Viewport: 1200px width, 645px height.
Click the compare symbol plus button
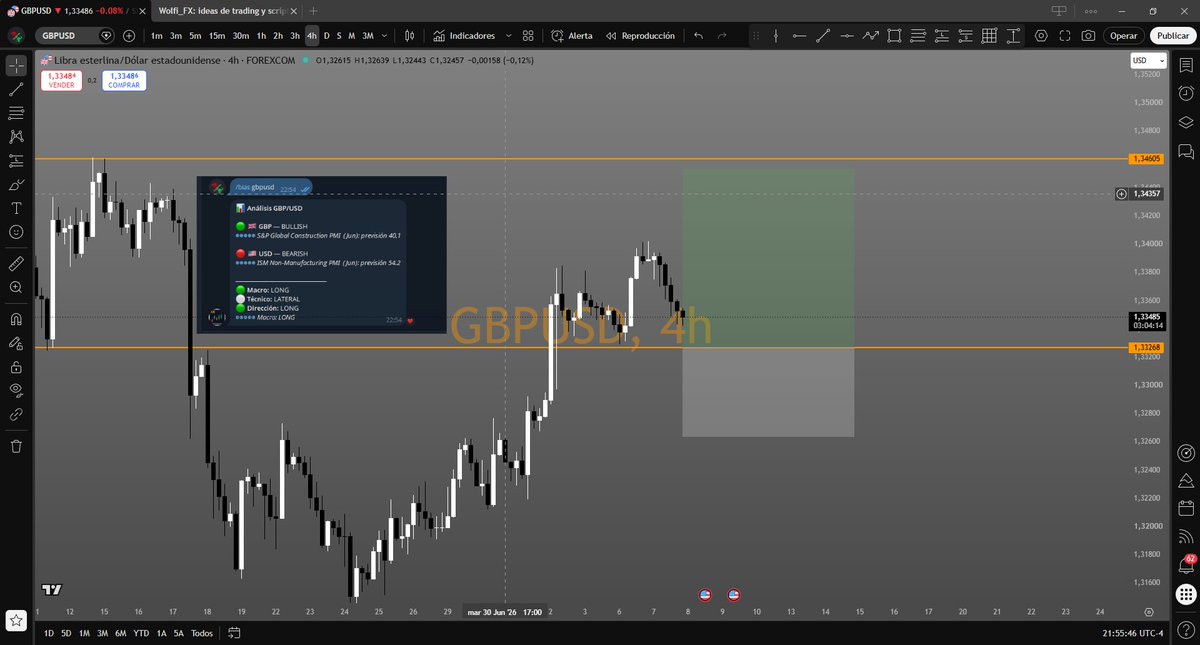(129, 35)
